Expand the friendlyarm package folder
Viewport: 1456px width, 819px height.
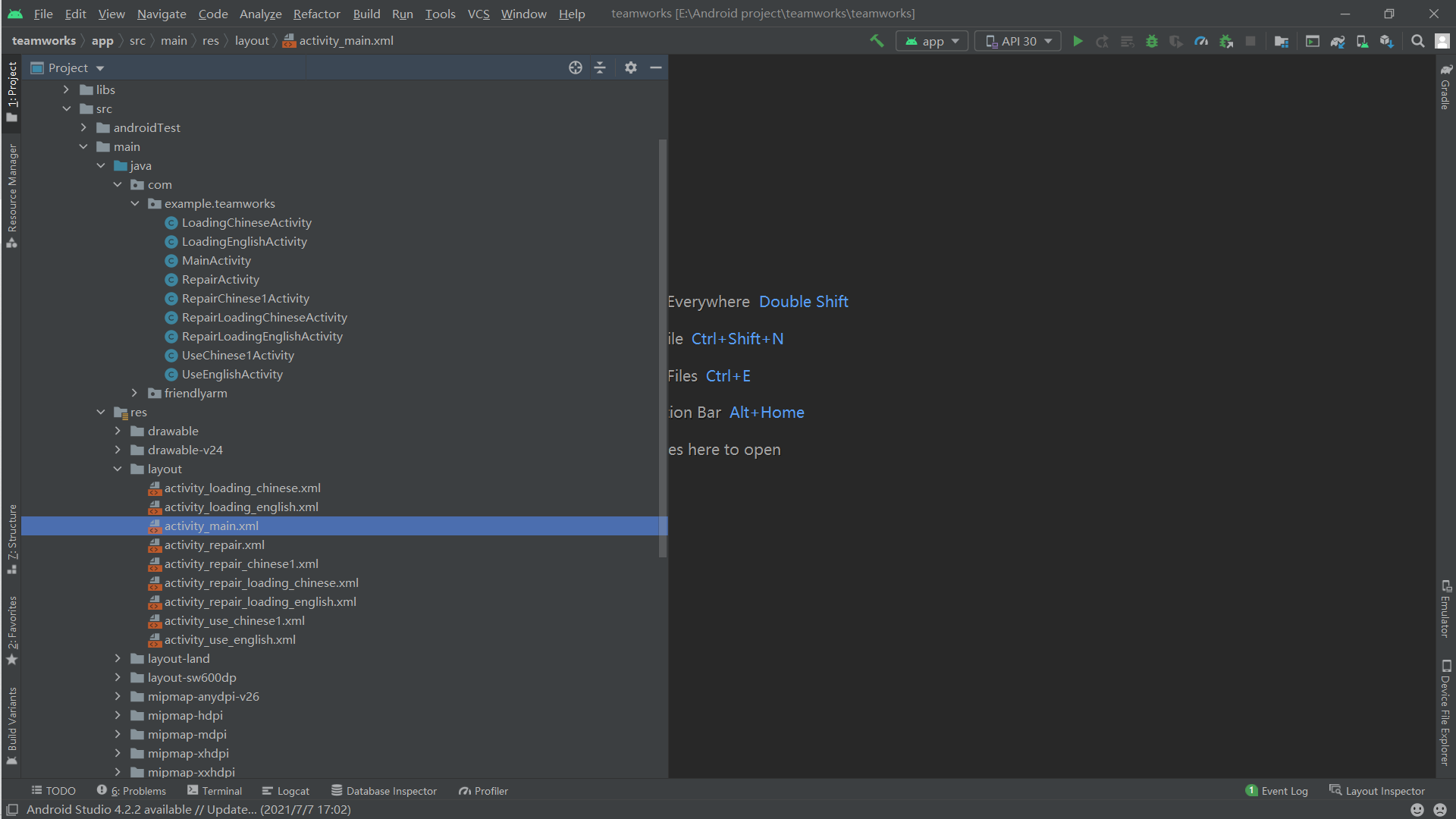coord(134,393)
